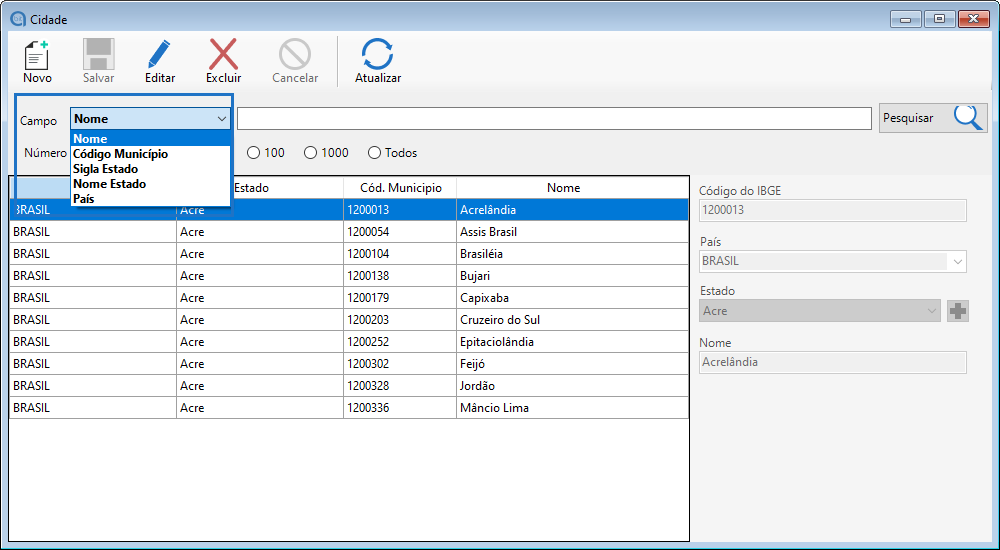Screen dimensions: 1000x550
Task: Choose Código Município from dropdown list
Action: [x=121, y=154]
